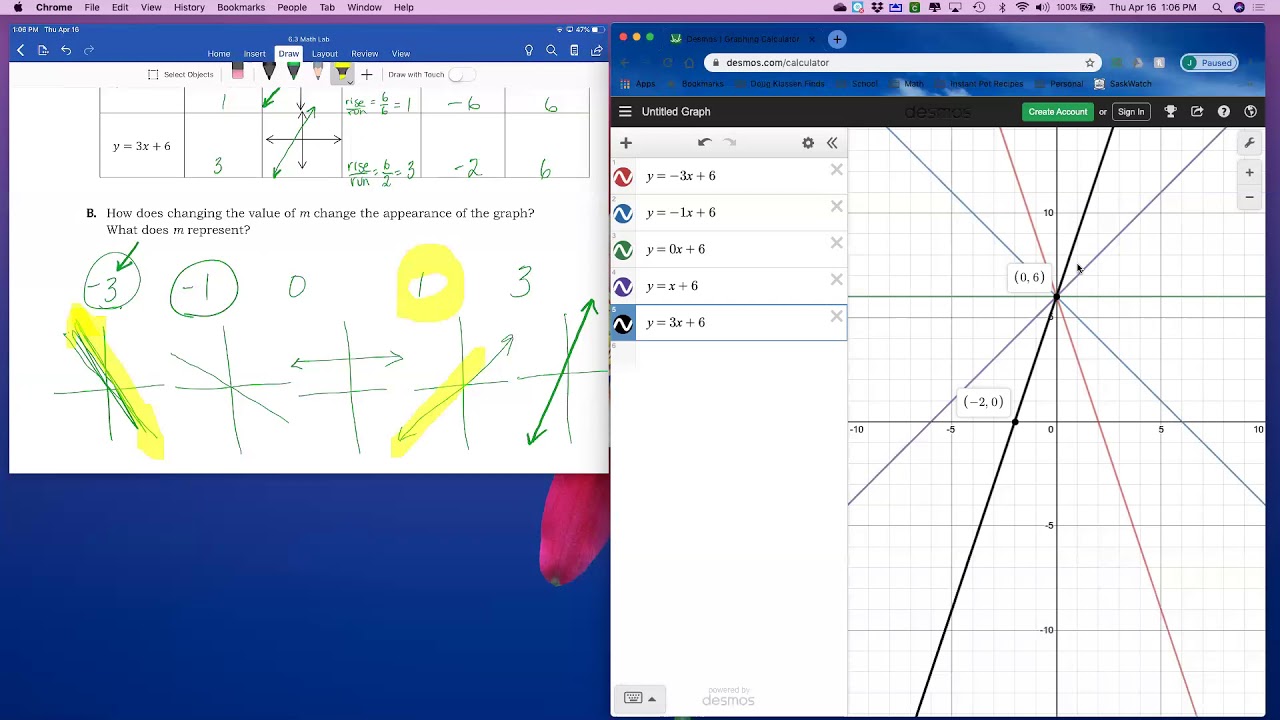Image resolution: width=1280 pixels, height=720 pixels.
Task: Delete the y = -3x + 6 expression
Action: pyautogui.click(x=836, y=170)
